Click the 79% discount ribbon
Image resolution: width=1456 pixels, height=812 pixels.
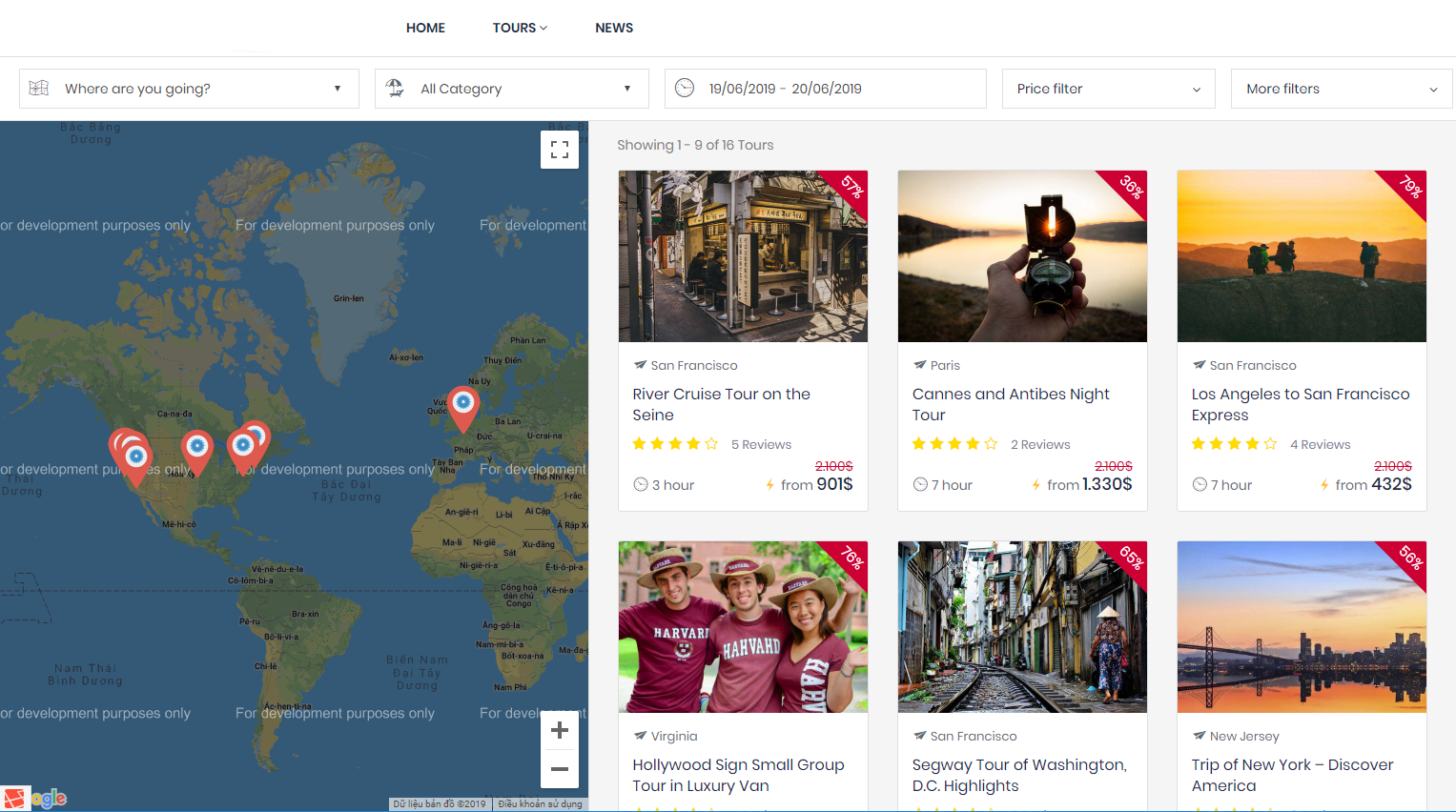[1407, 189]
